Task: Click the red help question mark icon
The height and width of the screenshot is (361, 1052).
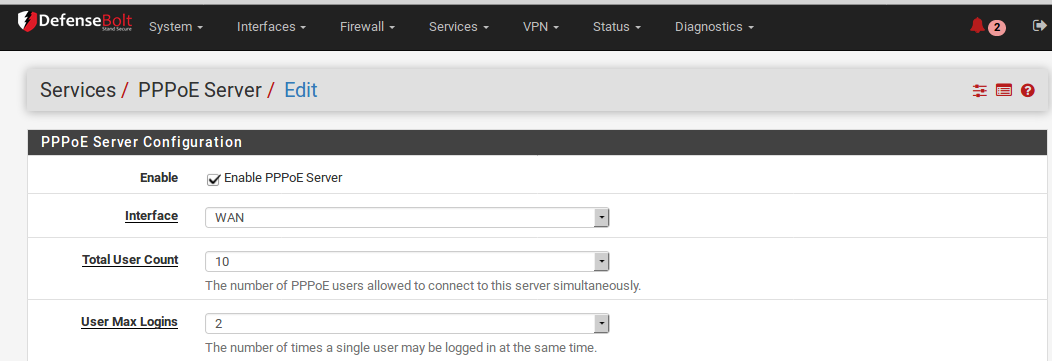Action: coord(1027,90)
